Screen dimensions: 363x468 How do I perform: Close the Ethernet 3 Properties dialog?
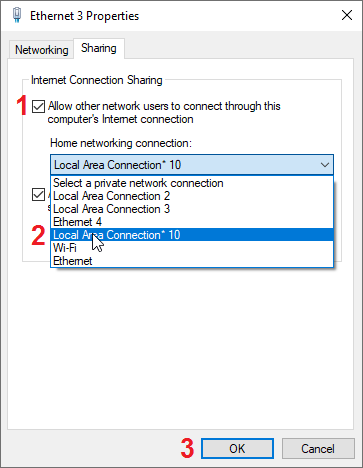347,15
